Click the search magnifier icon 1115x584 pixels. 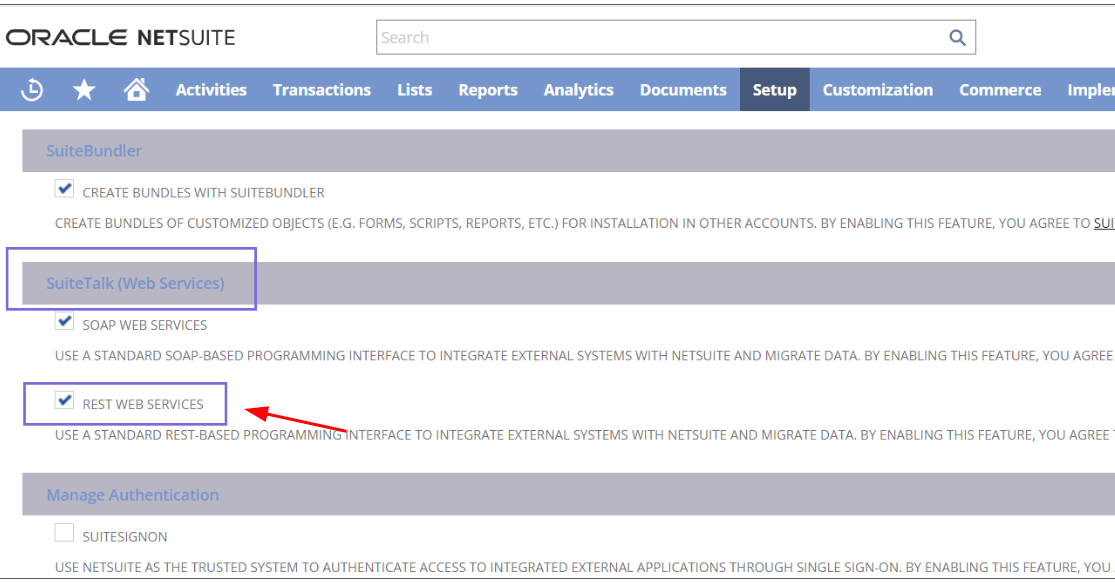pos(957,38)
